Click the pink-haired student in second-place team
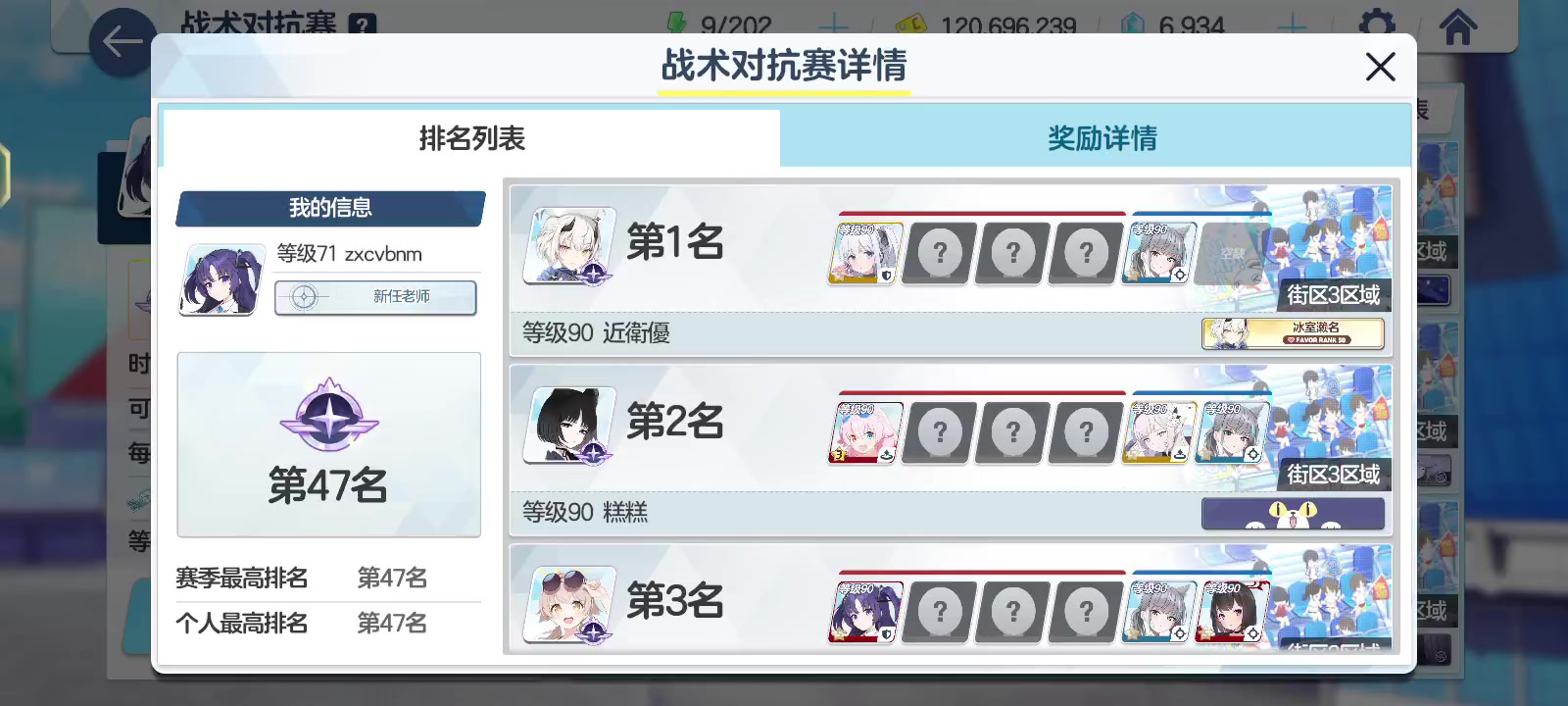The width and height of the screenshot is (1568, 706). point(866,432)
